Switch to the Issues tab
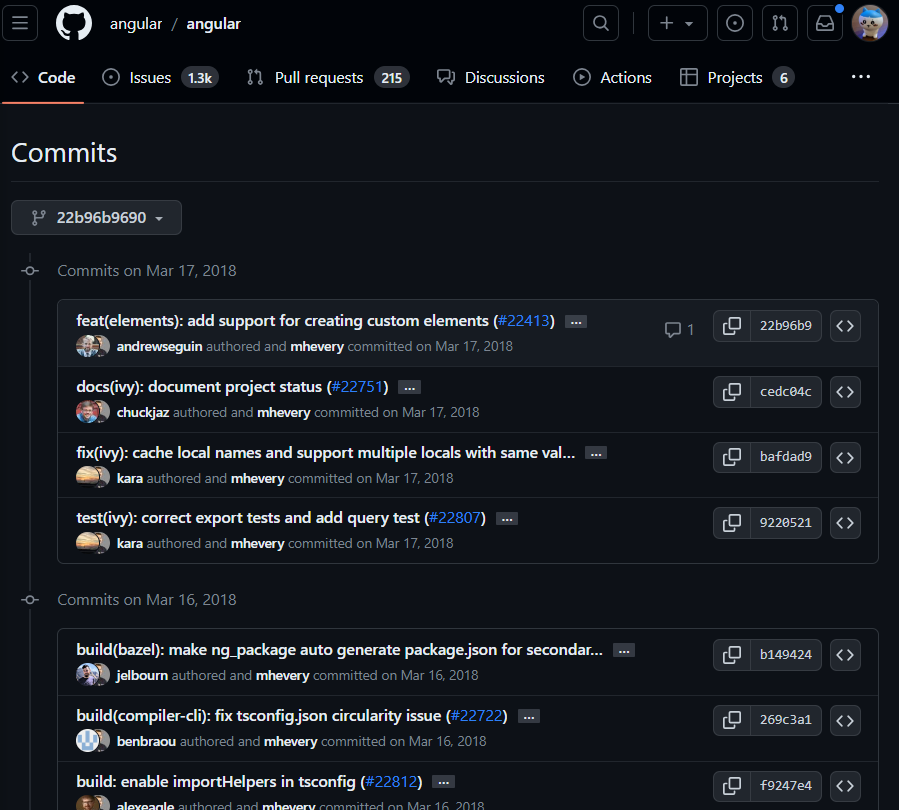899x810 pixels. pos(160,77)
